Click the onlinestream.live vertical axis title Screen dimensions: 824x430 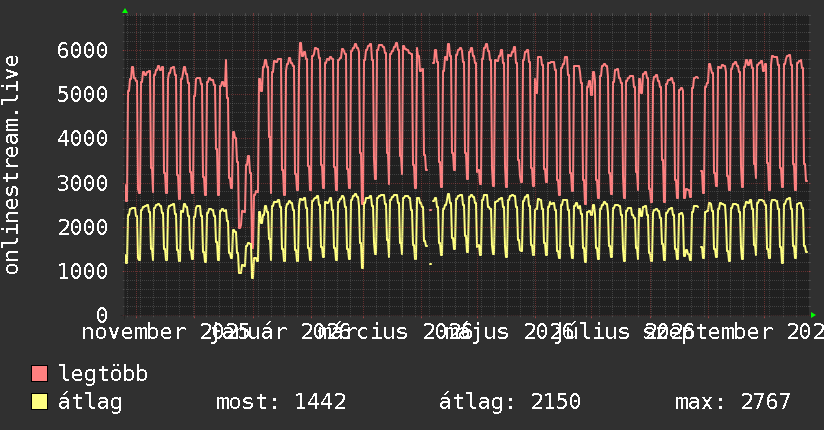[x=12, y=165]
